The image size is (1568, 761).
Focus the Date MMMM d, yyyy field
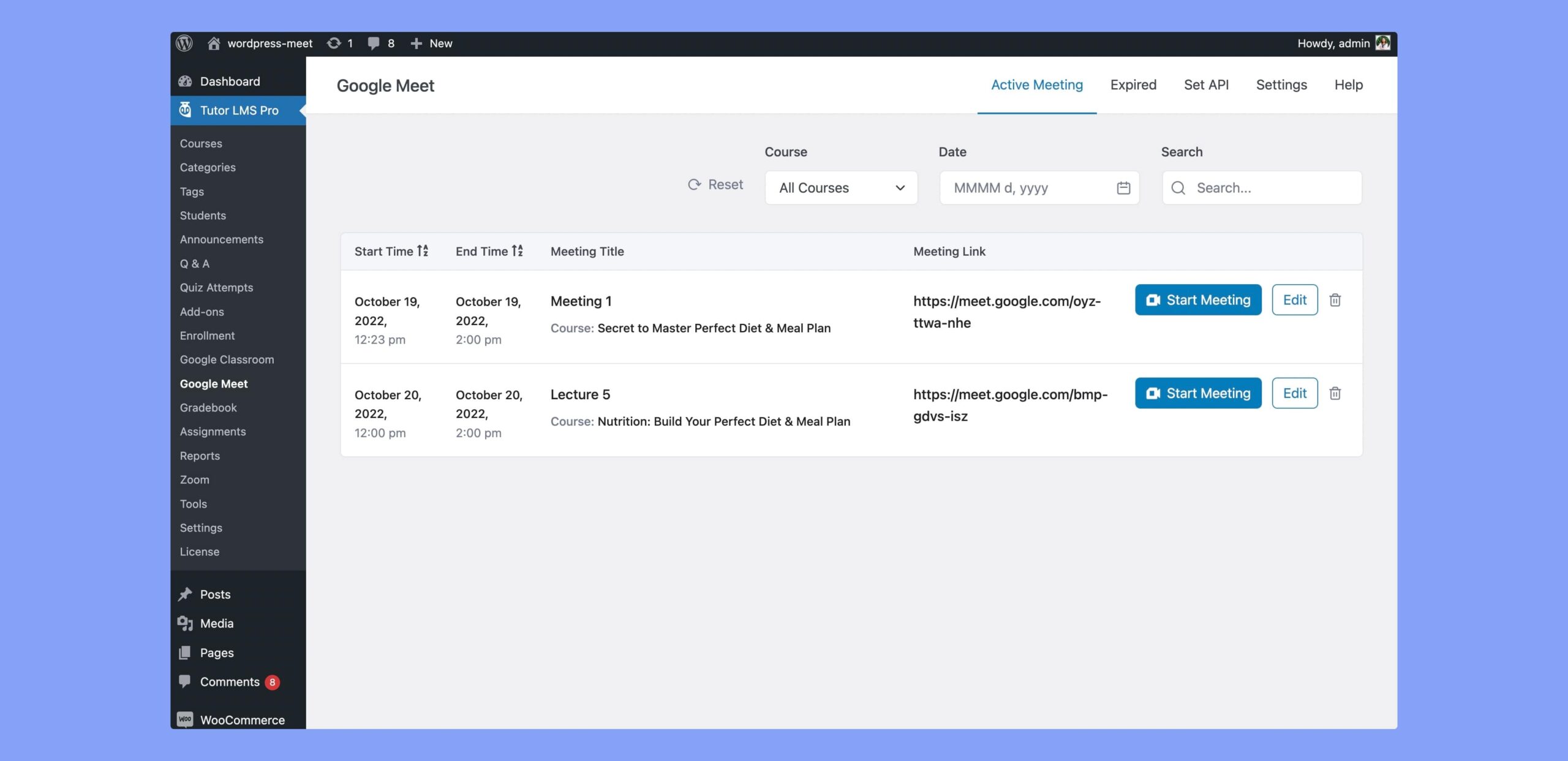click(x=1039, y=188)
